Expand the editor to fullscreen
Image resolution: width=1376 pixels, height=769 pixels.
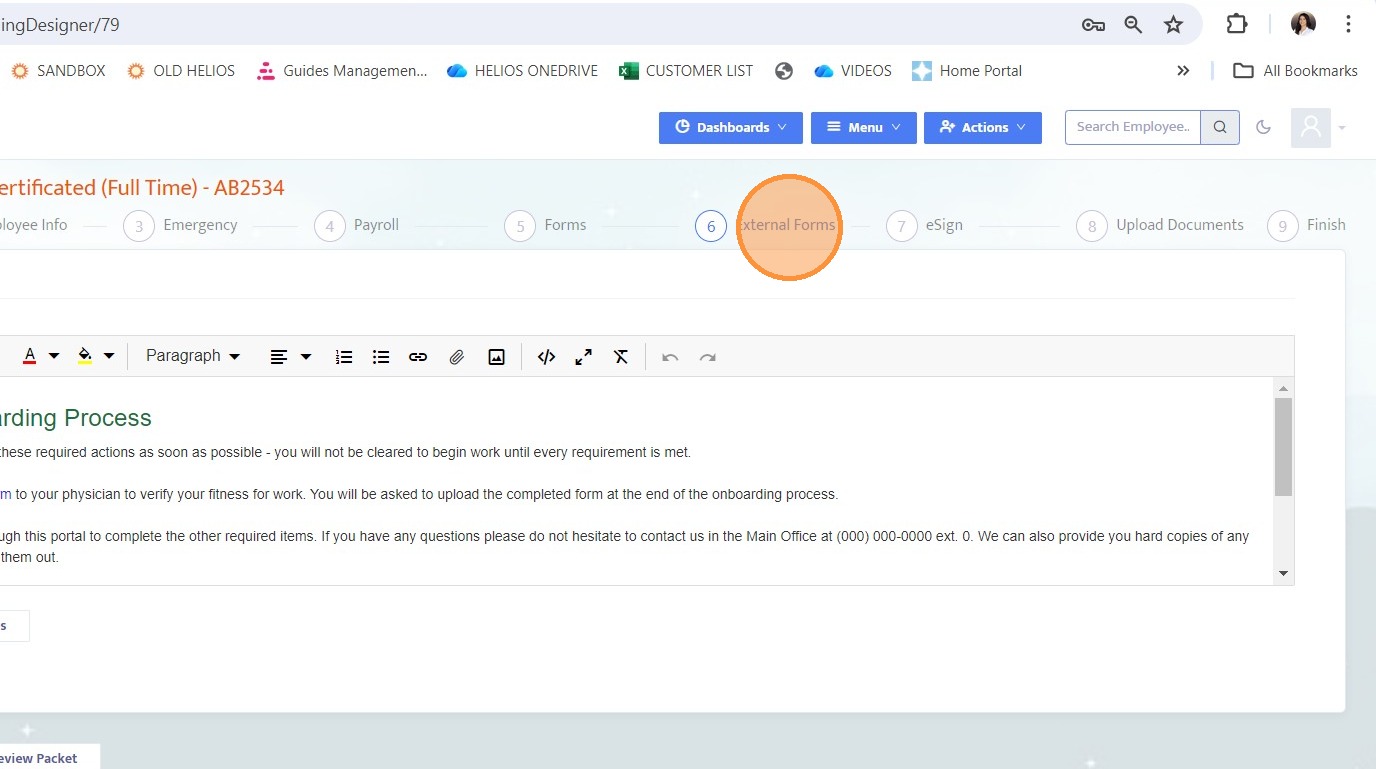point(584,357)
